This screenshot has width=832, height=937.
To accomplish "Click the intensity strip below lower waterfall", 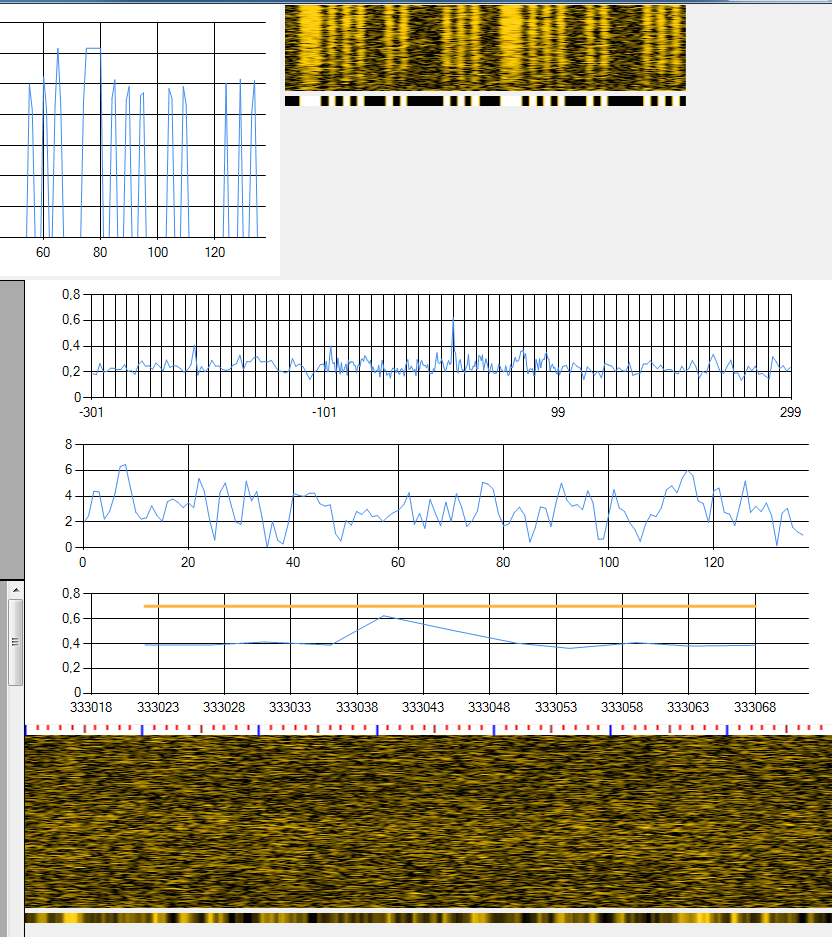I will [x=428, y=917].
